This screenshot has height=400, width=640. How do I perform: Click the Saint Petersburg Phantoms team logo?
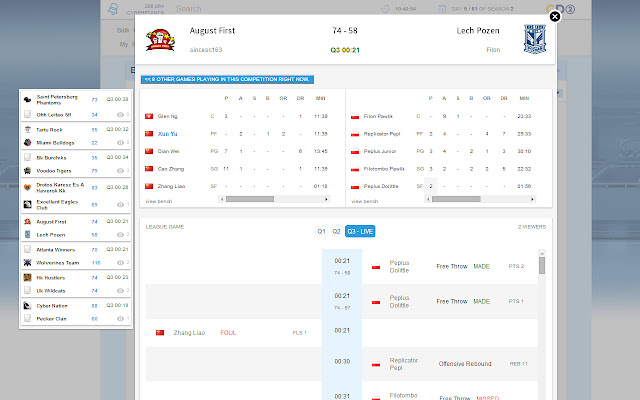coord(27,100)
